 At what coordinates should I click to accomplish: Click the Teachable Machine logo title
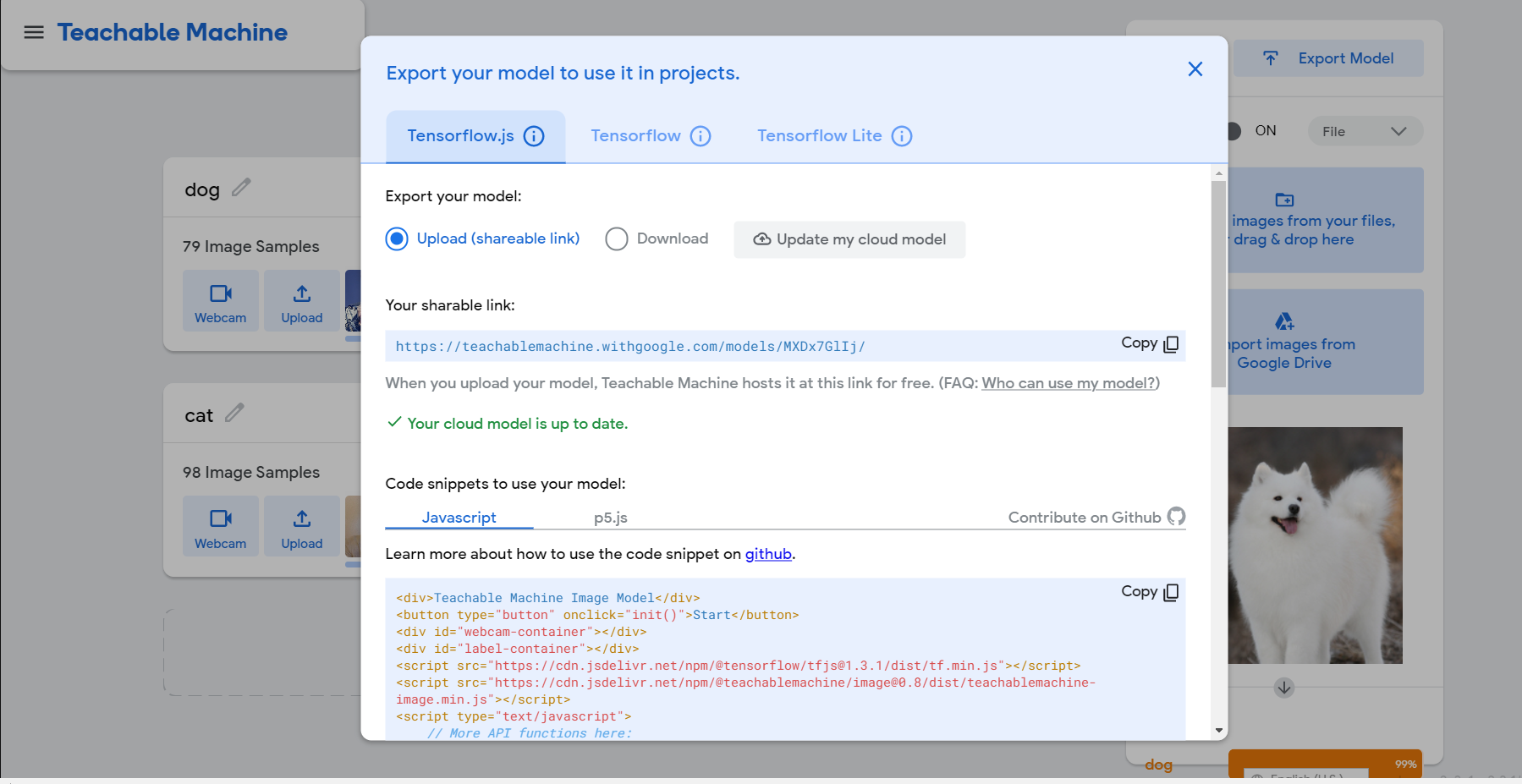point(173,32)
